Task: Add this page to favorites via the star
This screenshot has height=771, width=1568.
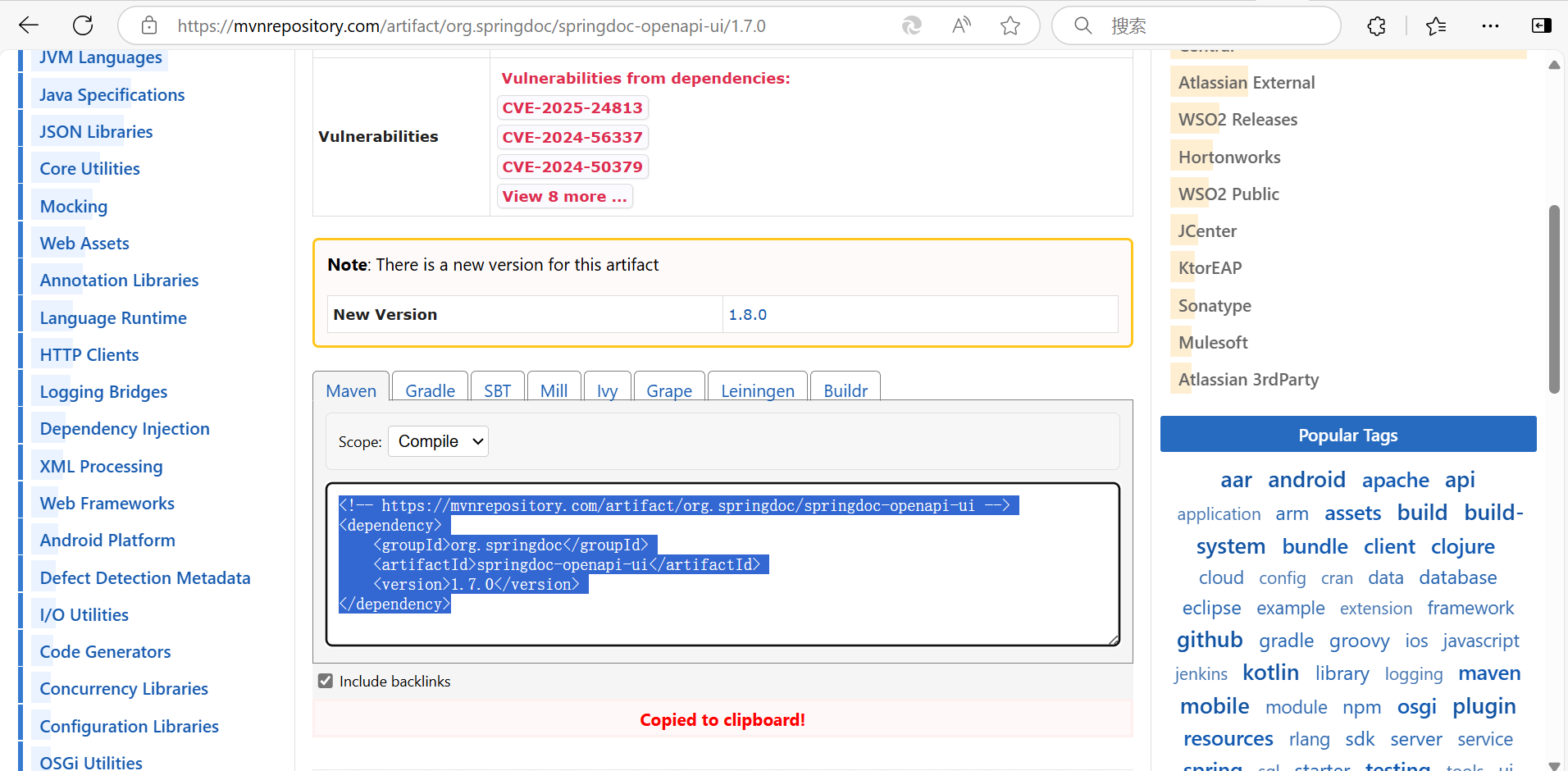Action: coord(1010,25)
